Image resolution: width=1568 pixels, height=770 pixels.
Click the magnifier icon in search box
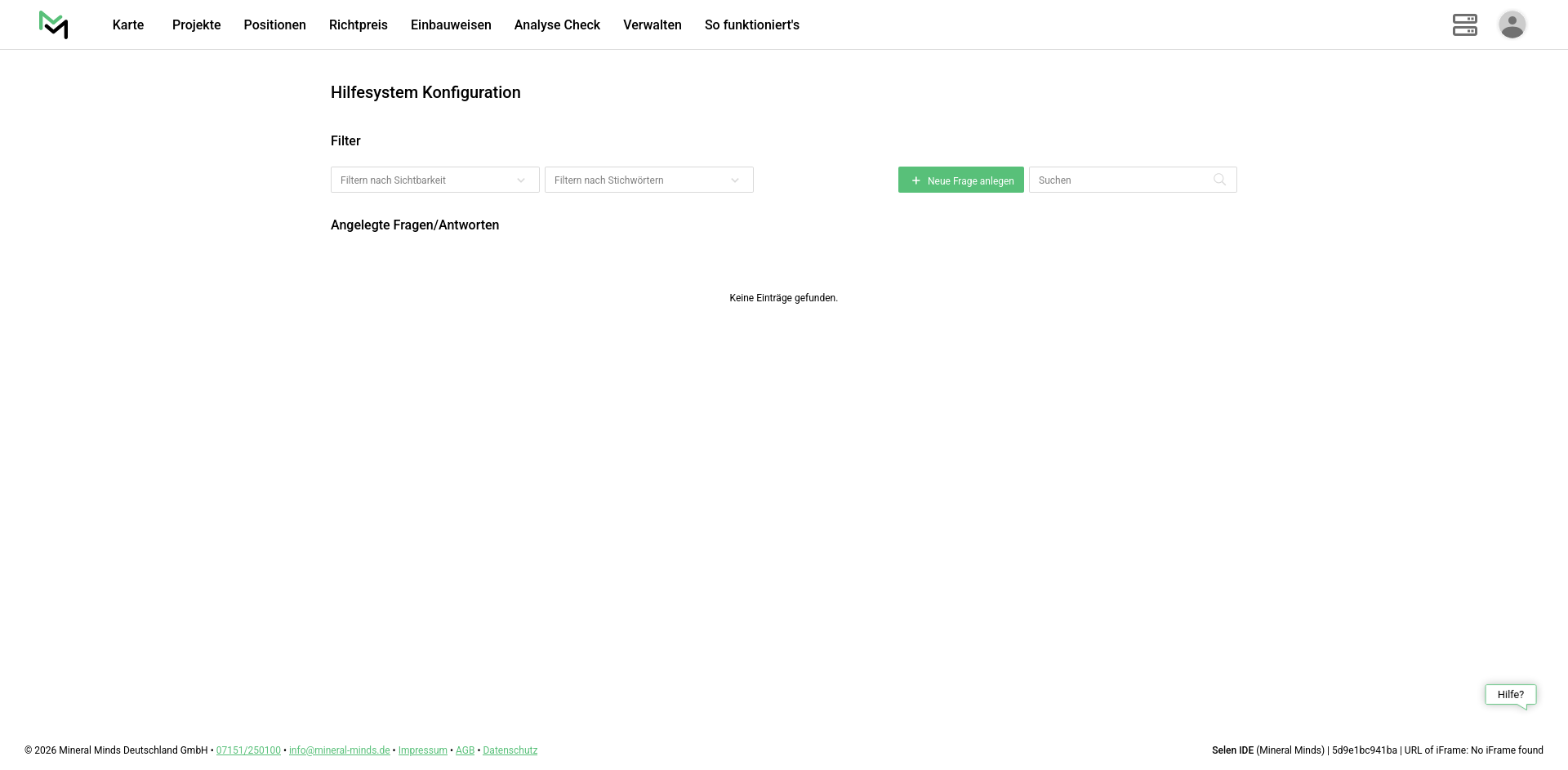coord(1219,180)
